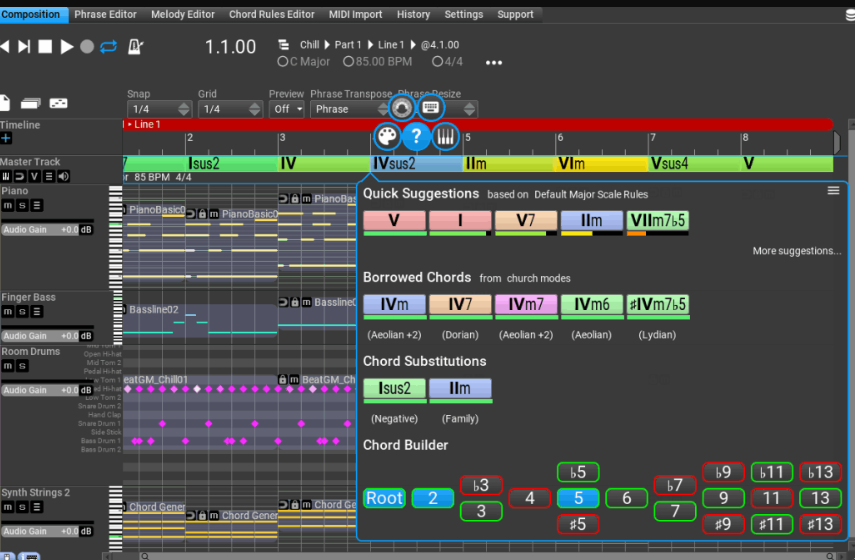The height and width of the screenshot is (560, 855).
Task: Toggle the metronome icon
Action: [x=135, y=47]
